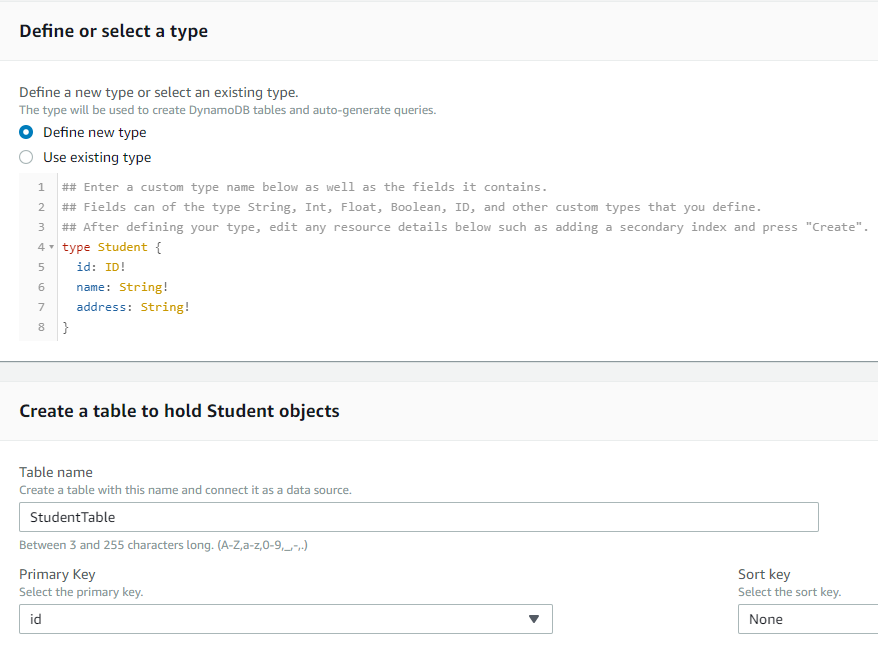This screenshot has width=878, height=648.
Task: Select the "Define new type" radio button
Action: (x=26, y=132)
